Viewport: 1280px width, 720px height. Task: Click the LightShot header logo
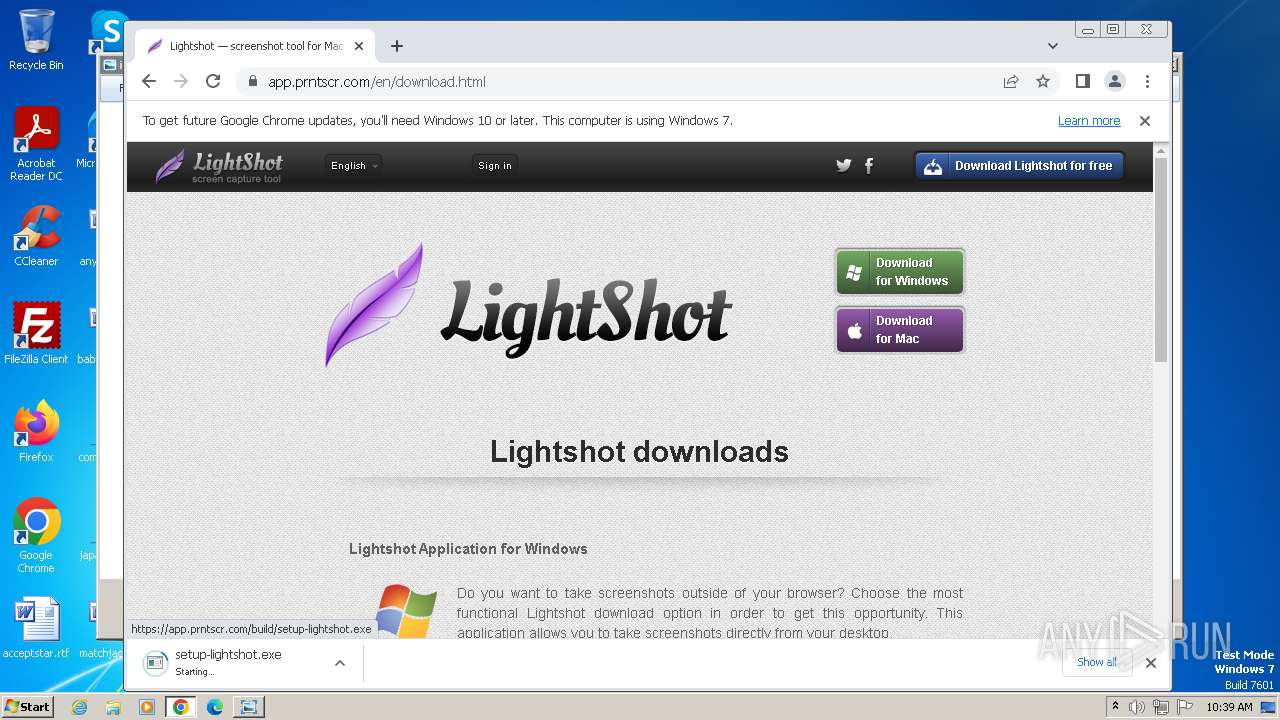click(x=219, y=166)
